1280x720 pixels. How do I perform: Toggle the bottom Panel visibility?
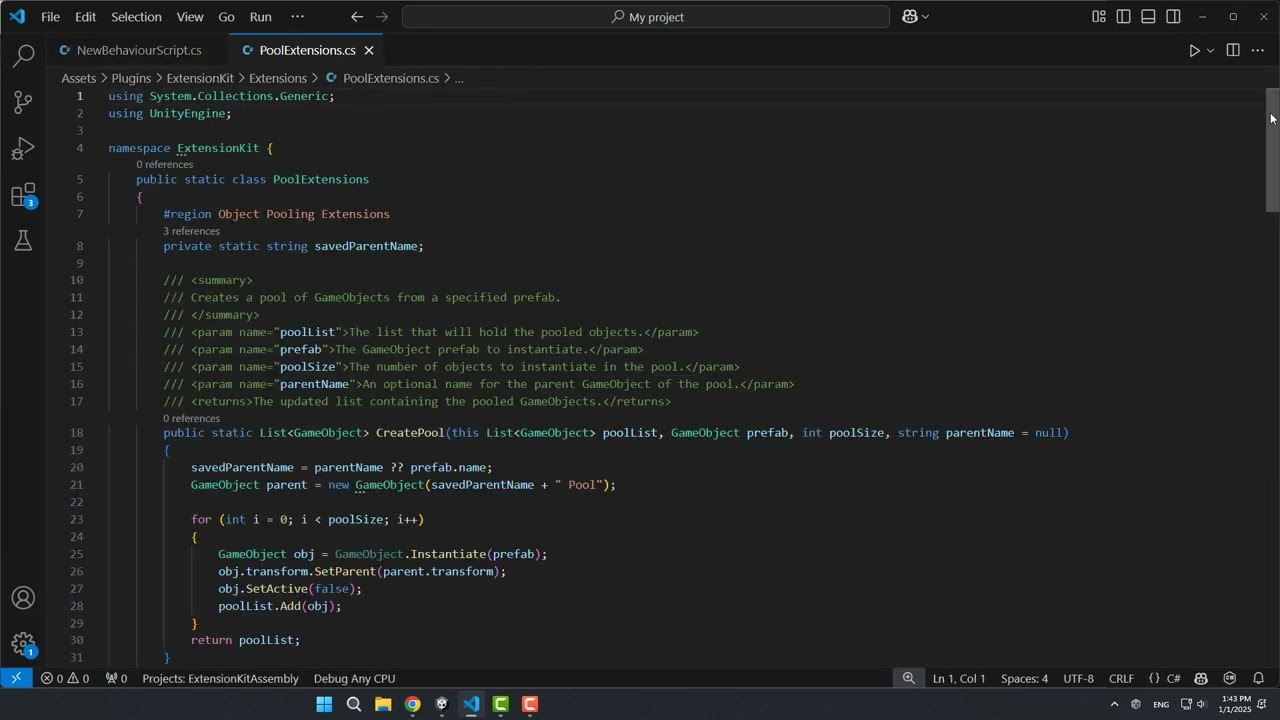(x=1148, y=17)
